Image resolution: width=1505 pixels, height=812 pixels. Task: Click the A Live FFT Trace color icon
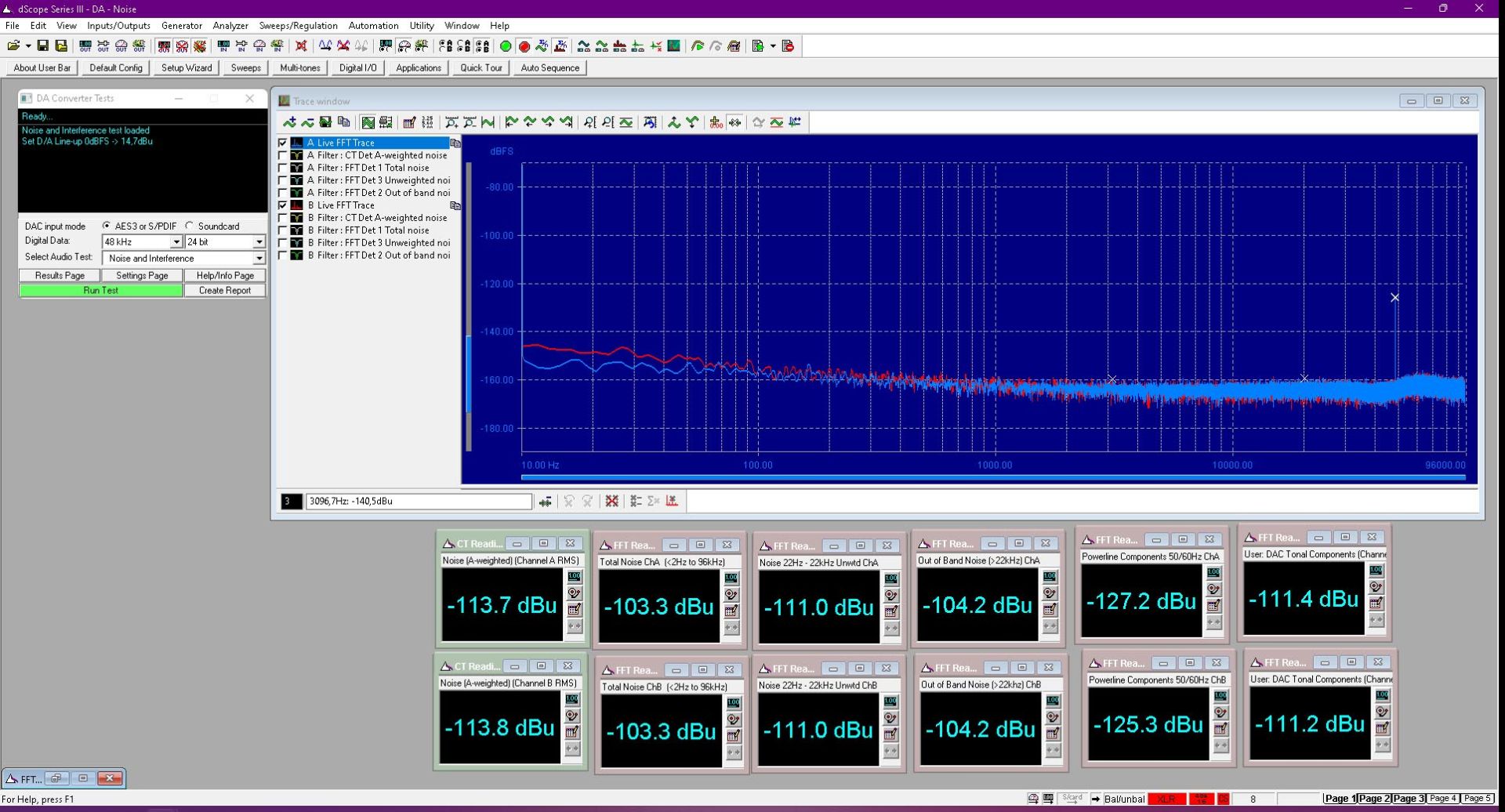[x=297, y=143]
